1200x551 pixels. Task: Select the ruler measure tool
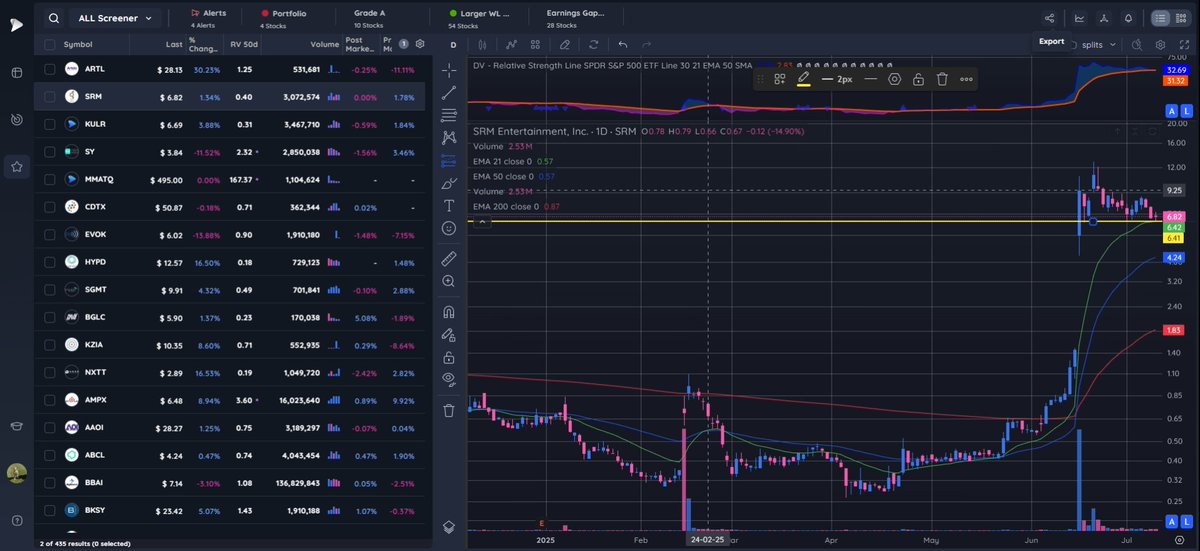pos(449,259)
